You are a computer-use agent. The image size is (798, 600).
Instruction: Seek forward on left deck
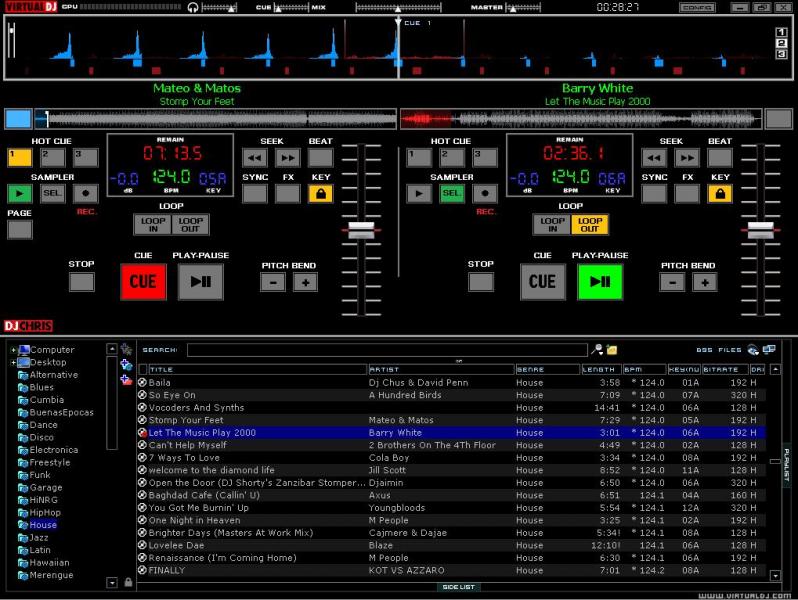click(288, 158)
